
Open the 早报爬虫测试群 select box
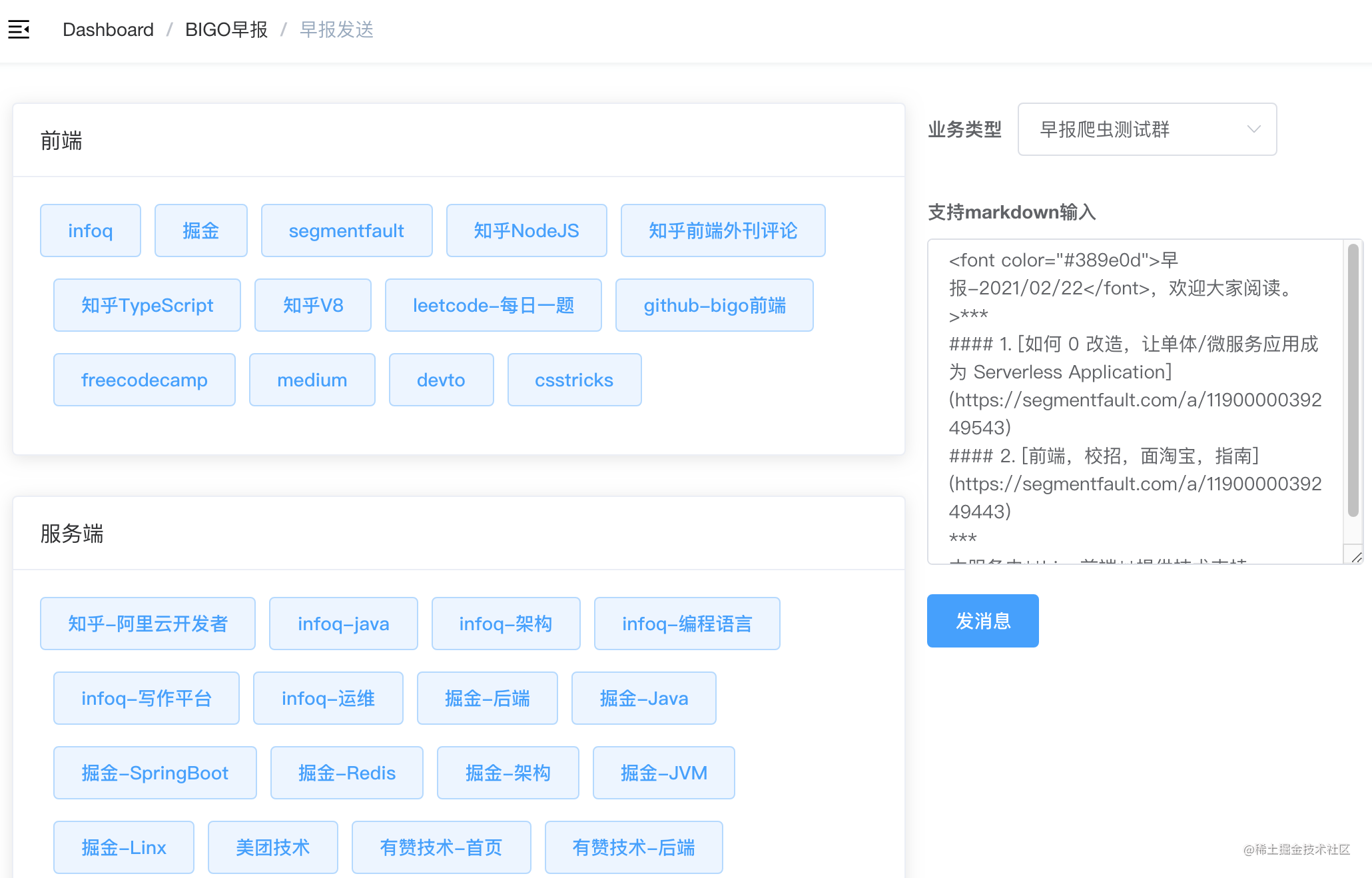[x=1132, y=129]
